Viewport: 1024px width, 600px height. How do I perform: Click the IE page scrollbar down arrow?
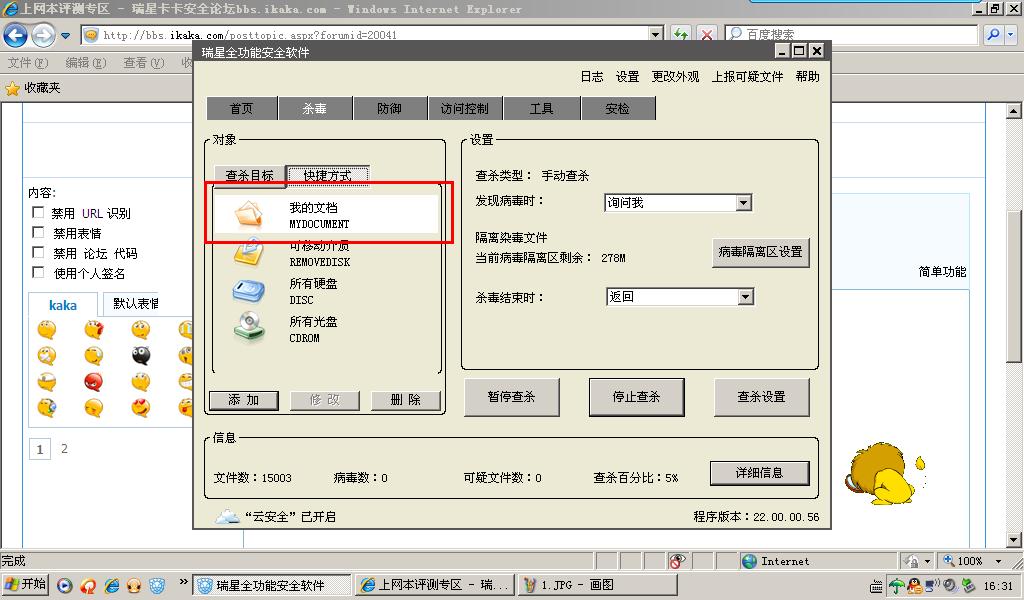[x=1014, y=540]
